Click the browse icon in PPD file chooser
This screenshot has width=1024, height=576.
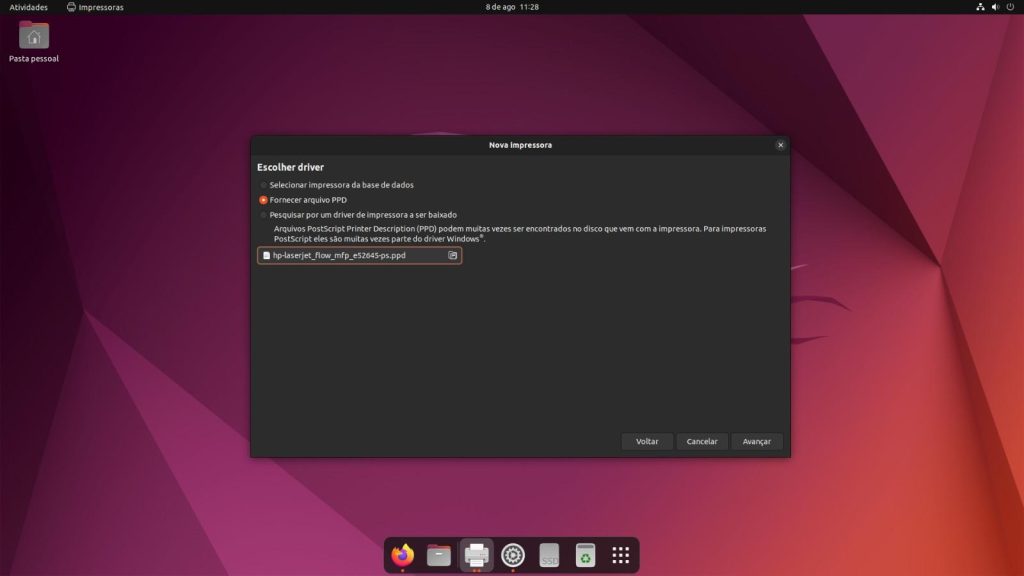tap(452, 256)
